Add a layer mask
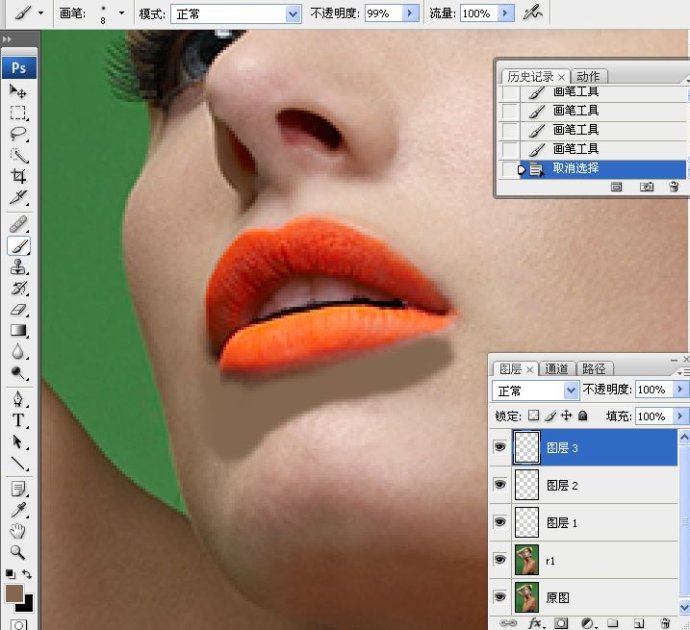690x630 pixels. click(561, 623)
